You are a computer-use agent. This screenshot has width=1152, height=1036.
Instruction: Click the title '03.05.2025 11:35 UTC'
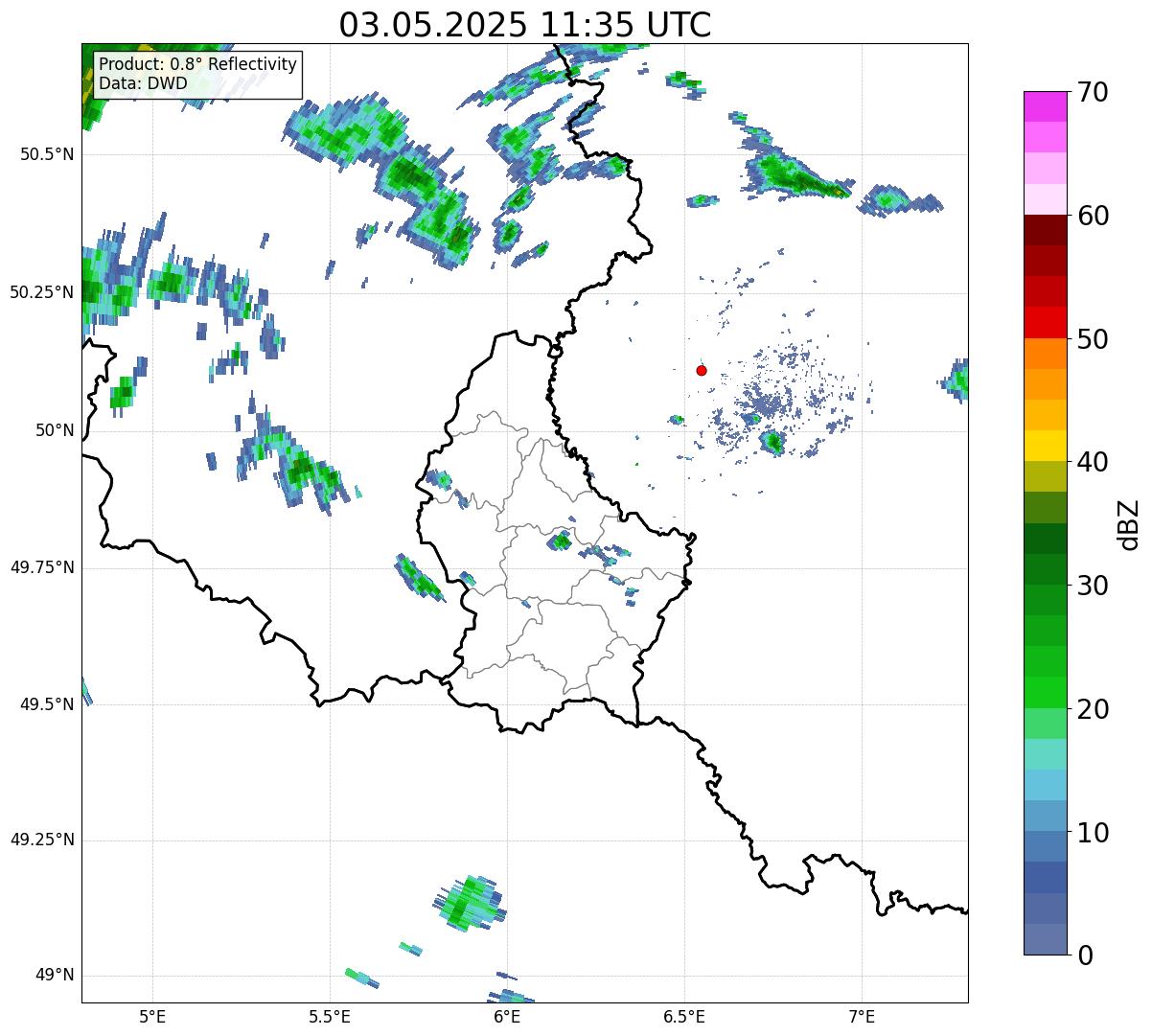[x=525, y=25]
